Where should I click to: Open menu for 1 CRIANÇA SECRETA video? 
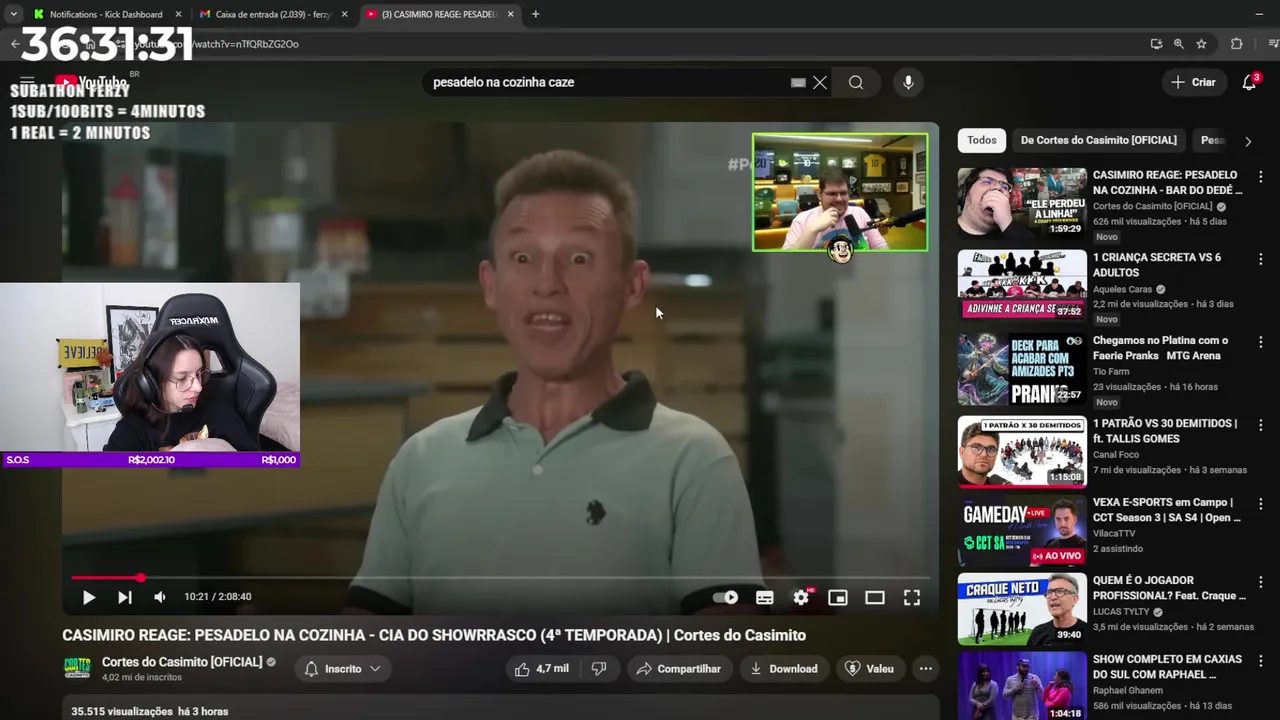1261,259
